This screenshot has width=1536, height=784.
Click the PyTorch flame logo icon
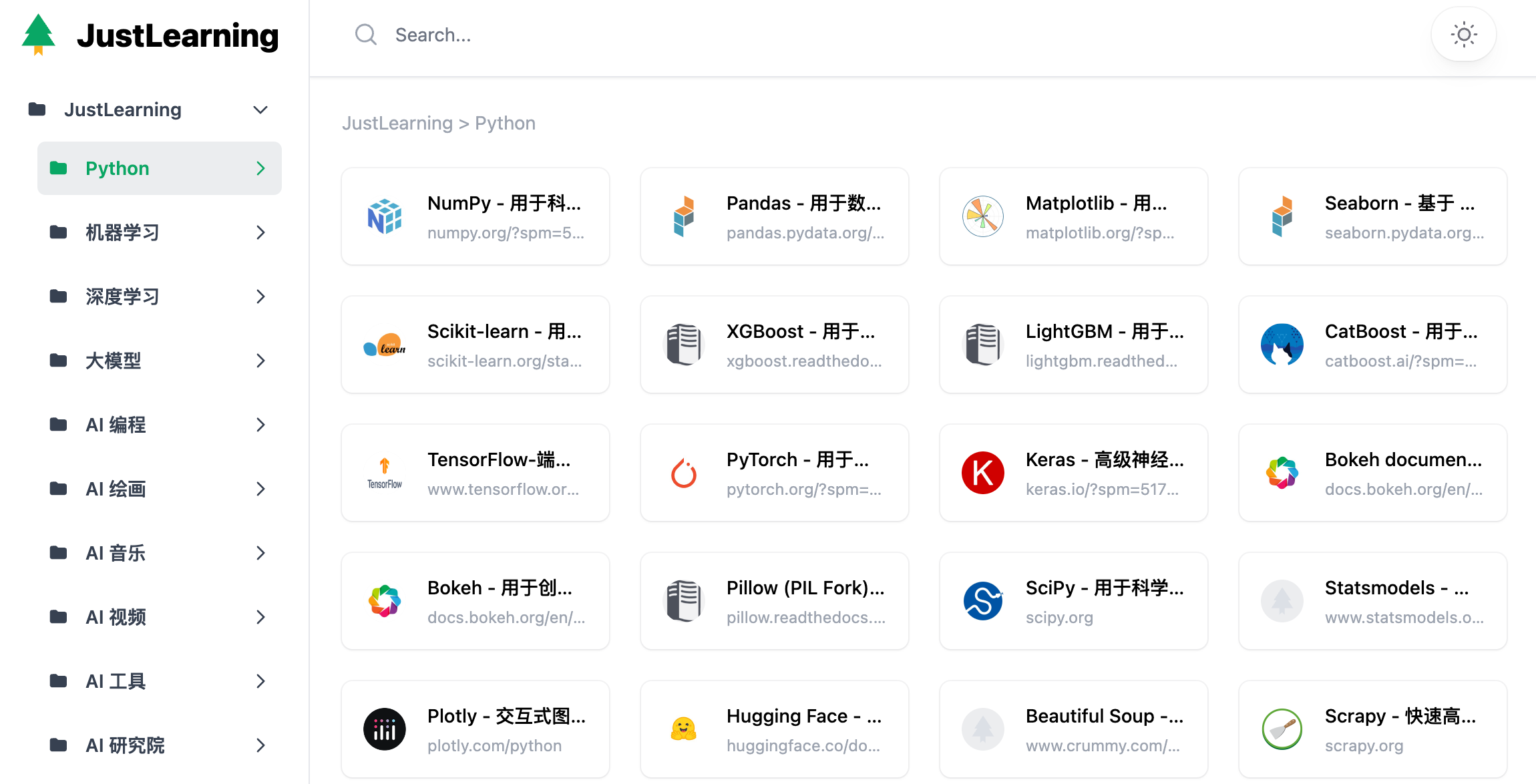[683, 473]
